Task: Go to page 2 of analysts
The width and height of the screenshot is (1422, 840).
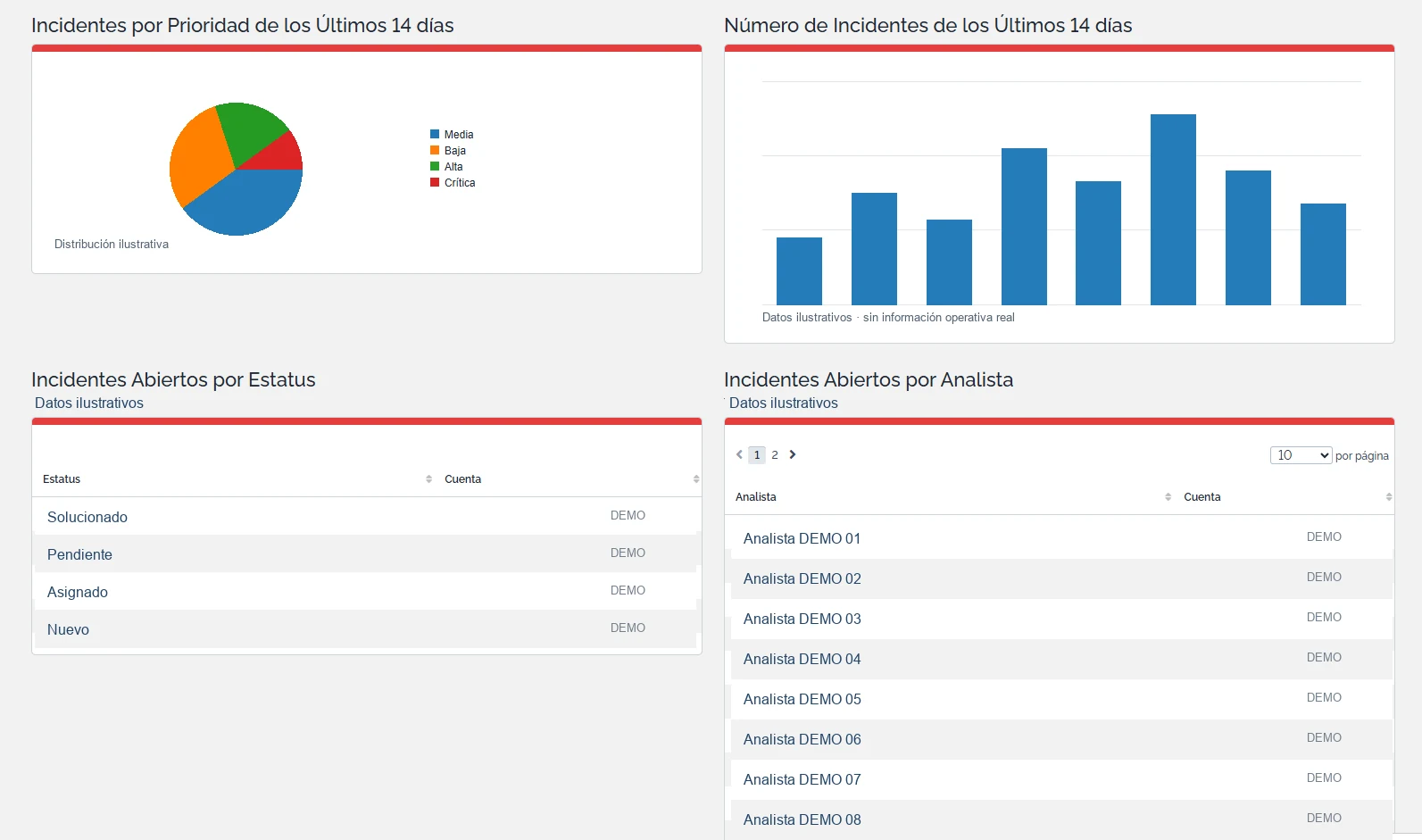Action: 775,455
